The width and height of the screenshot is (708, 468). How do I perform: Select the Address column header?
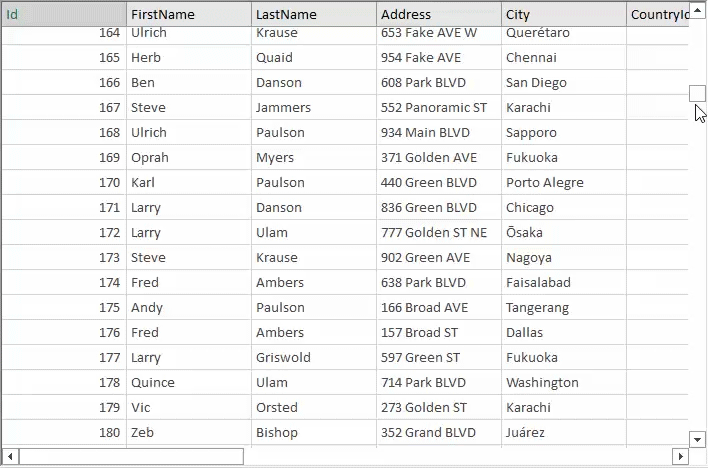tap(439, 14)
